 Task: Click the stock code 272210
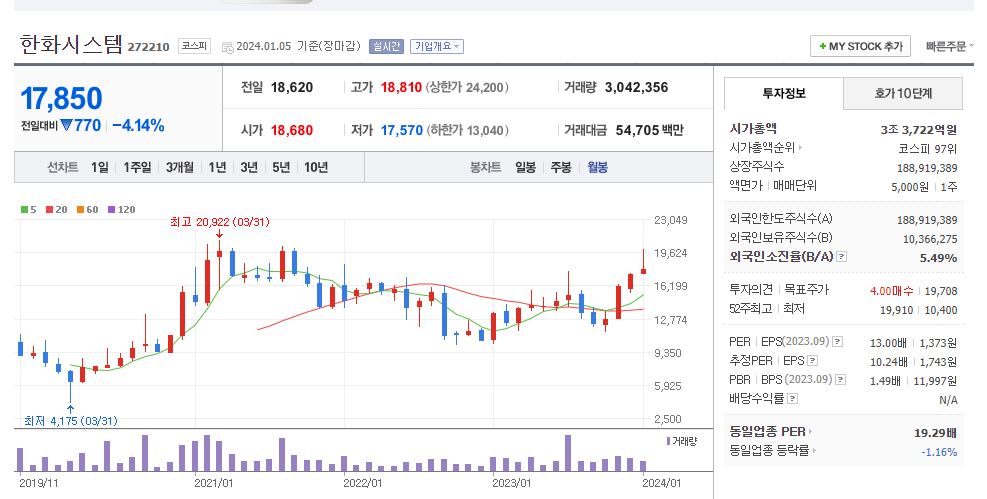click(149, 47)
